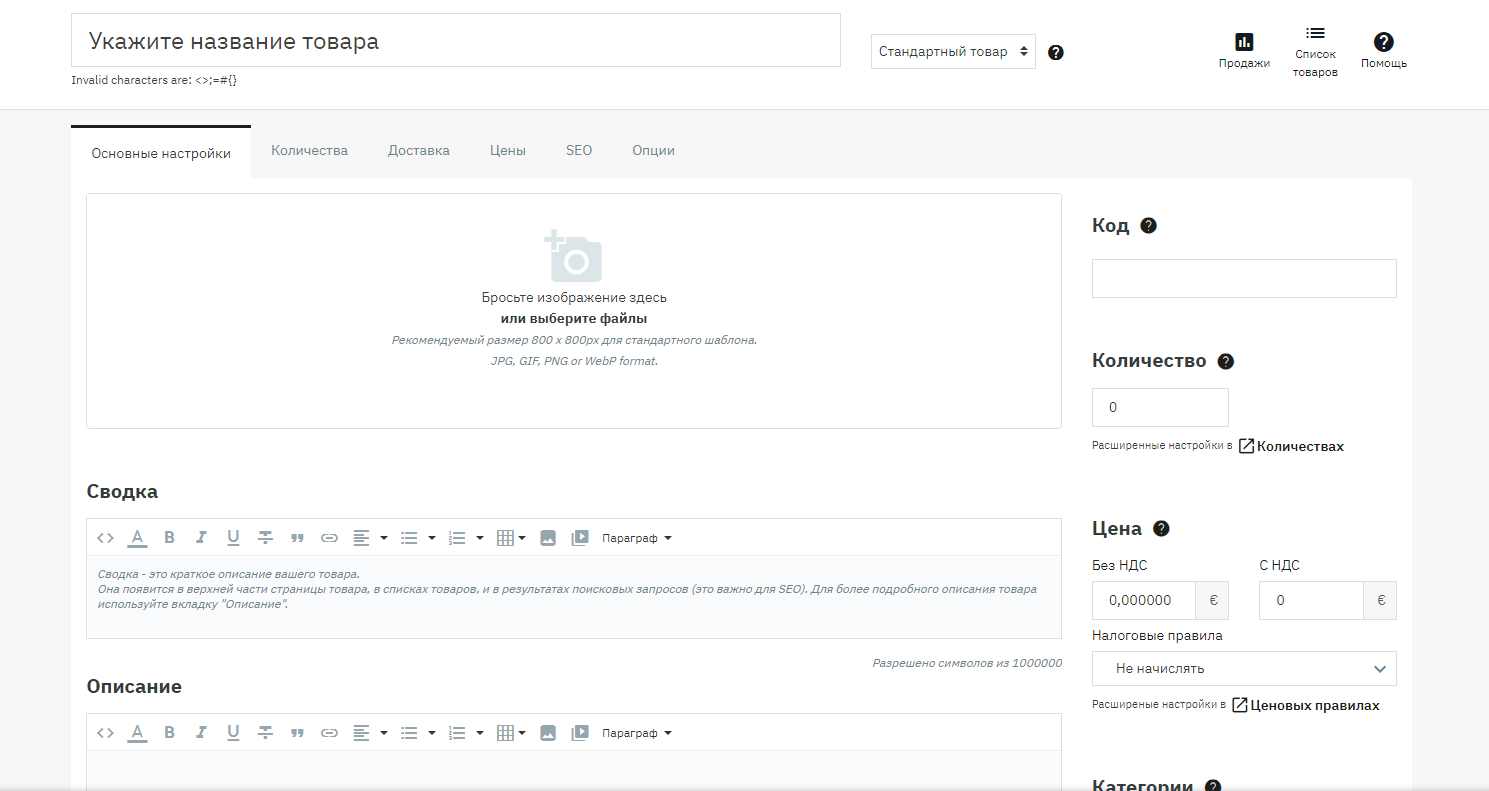Click выберите файлы to upload image

point(574,319)
